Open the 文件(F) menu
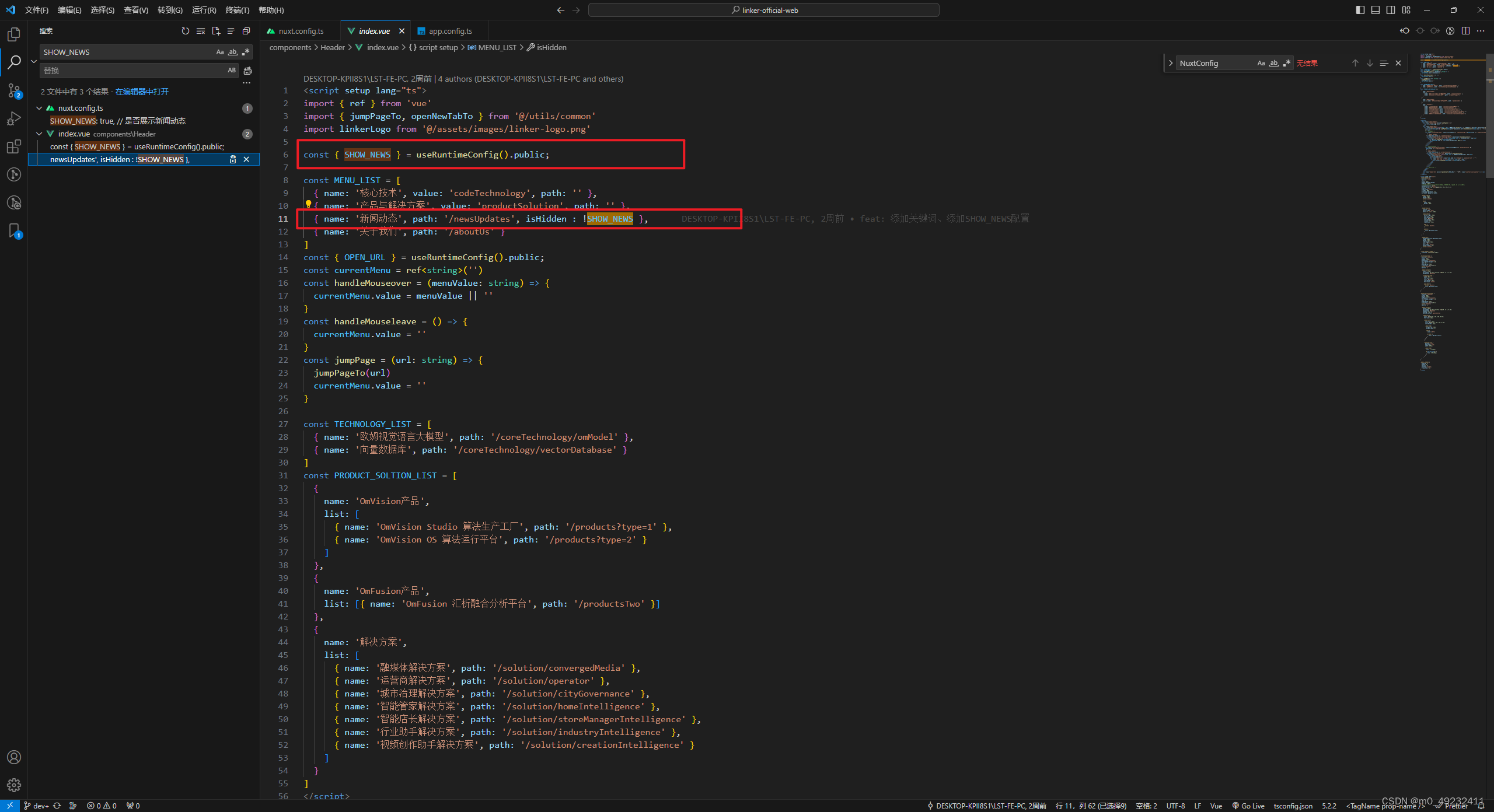This screenshot has height=812, width=1494. [37, 10]
